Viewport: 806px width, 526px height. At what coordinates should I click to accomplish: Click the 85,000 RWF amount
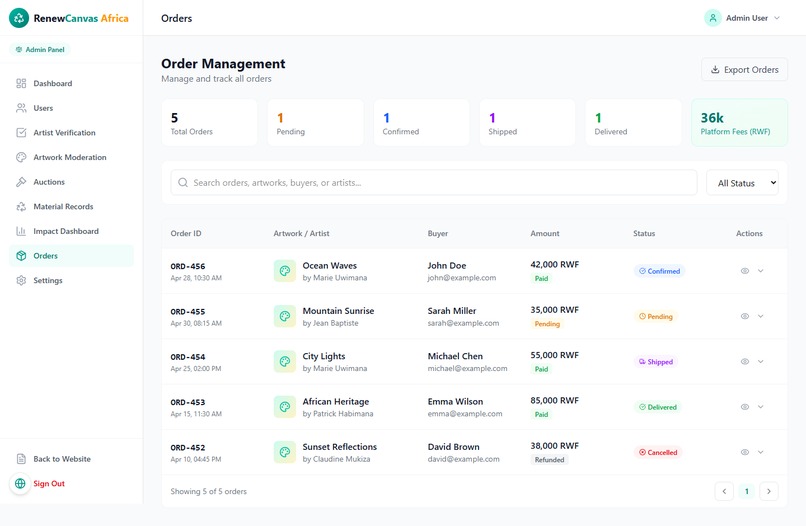pyautogui.click(x=555, y=400)
